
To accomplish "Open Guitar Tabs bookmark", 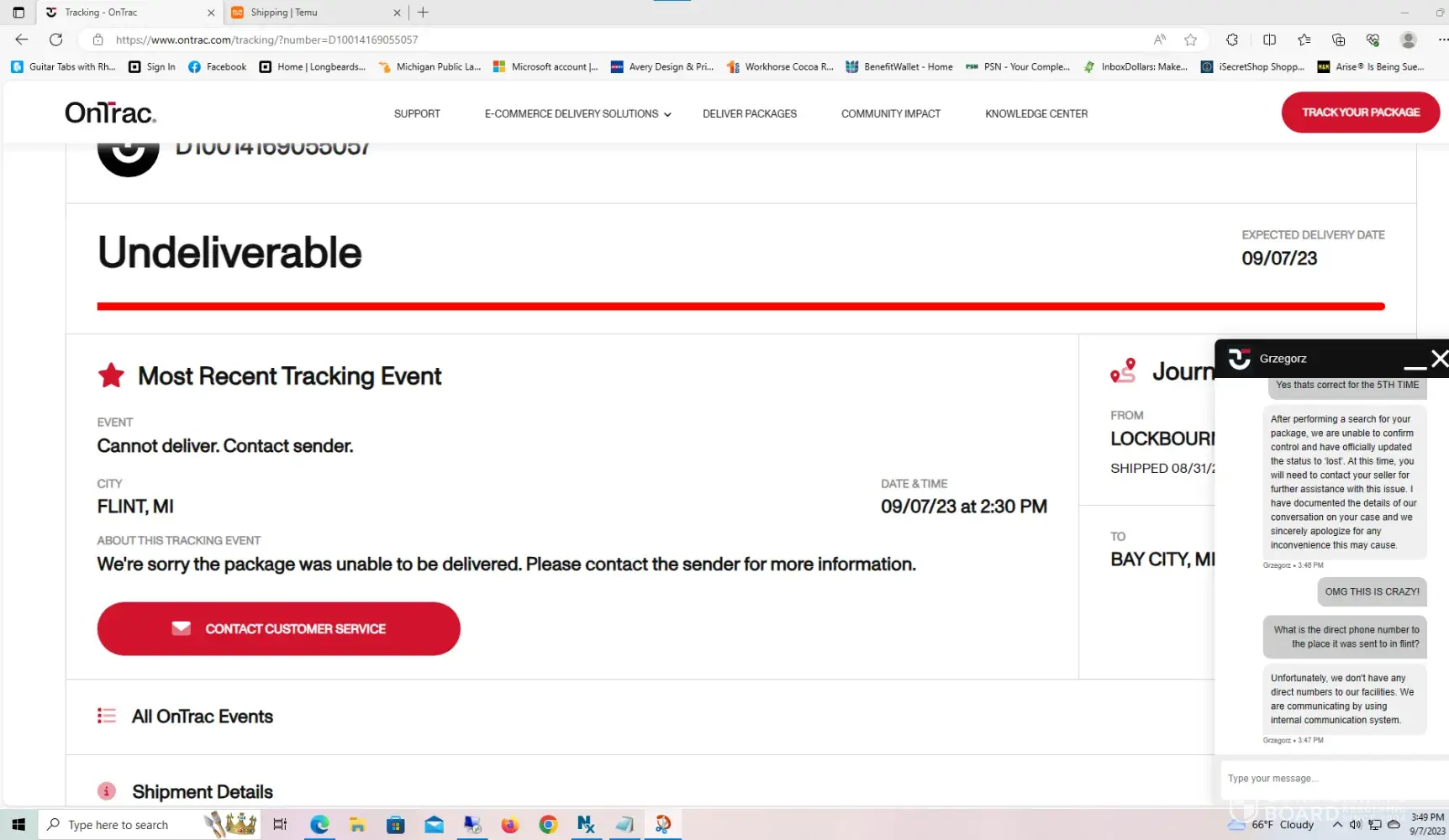I will [64, 66].
